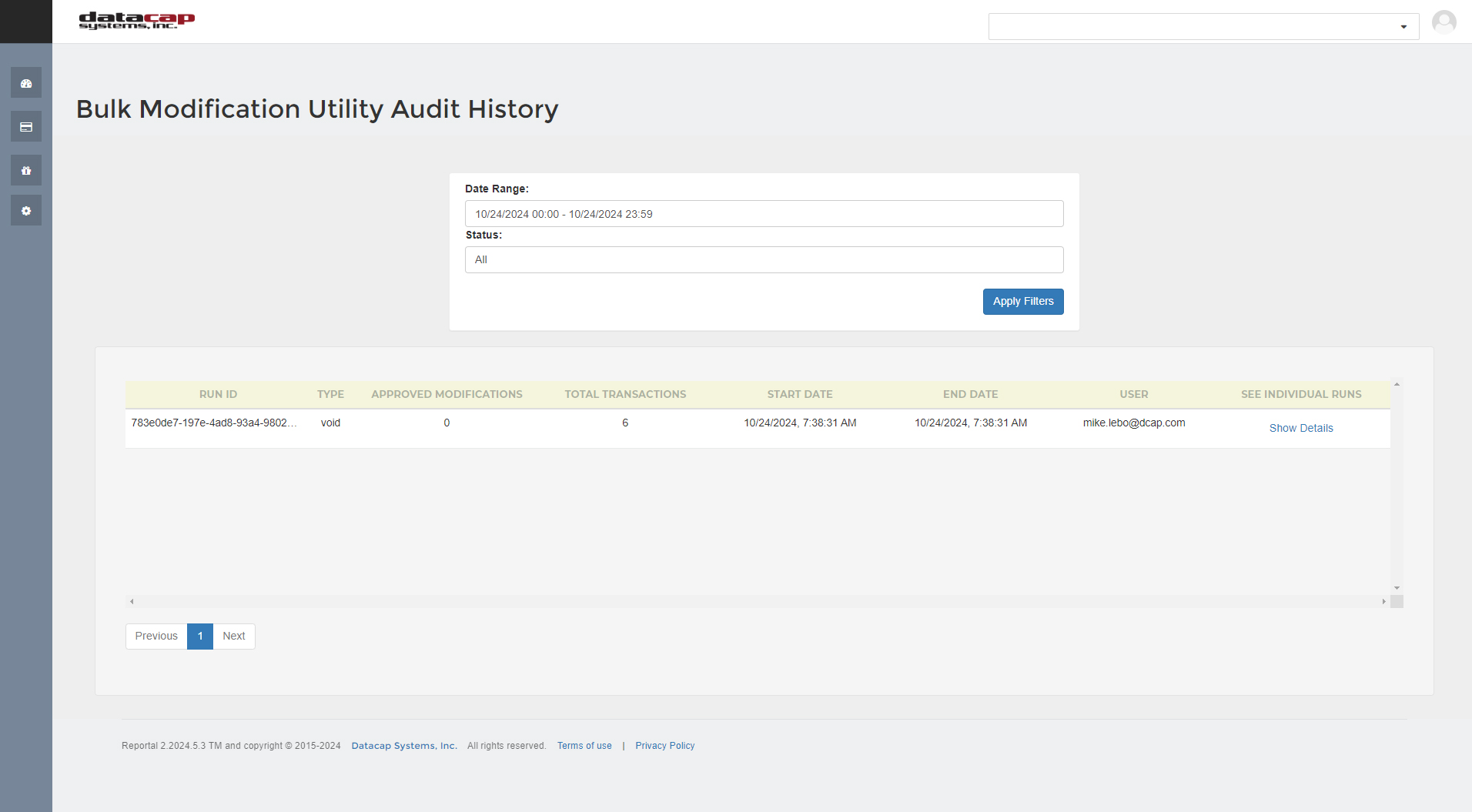Open the gift card sidebar icon
Viewport: 1472px width, 812px height.
click(26, 171)
